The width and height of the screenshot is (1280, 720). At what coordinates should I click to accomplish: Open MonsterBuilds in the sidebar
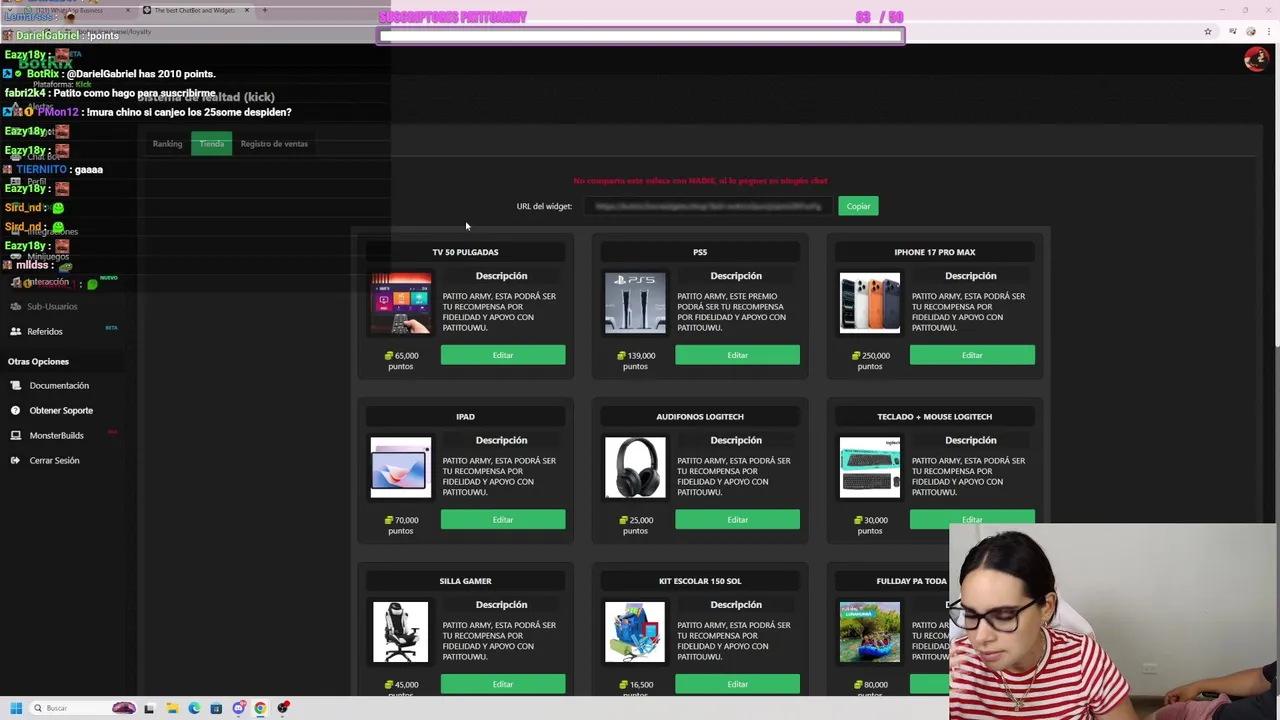(56, 435)
